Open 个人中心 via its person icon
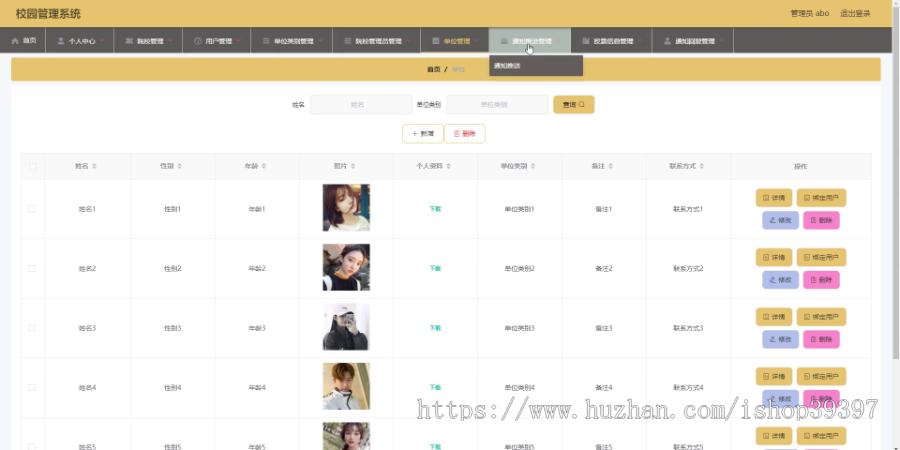 pyautogui.click(x=61, y=41)
